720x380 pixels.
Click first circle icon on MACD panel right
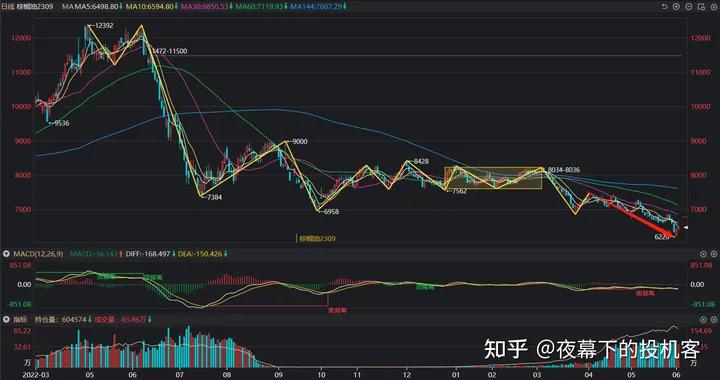coord(703,254)
